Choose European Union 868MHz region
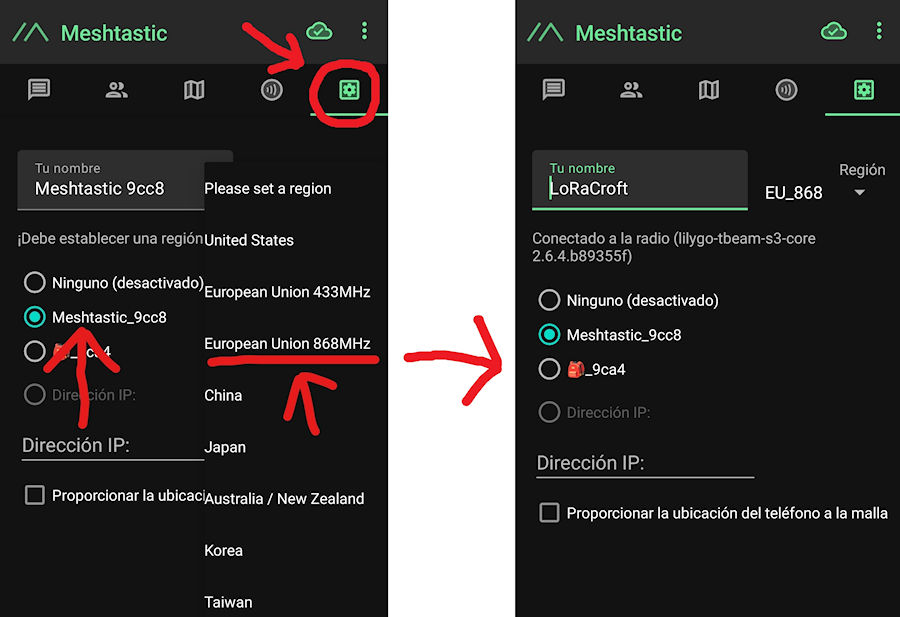The width and height of the screenshot is (900, 617). (287, 343)
